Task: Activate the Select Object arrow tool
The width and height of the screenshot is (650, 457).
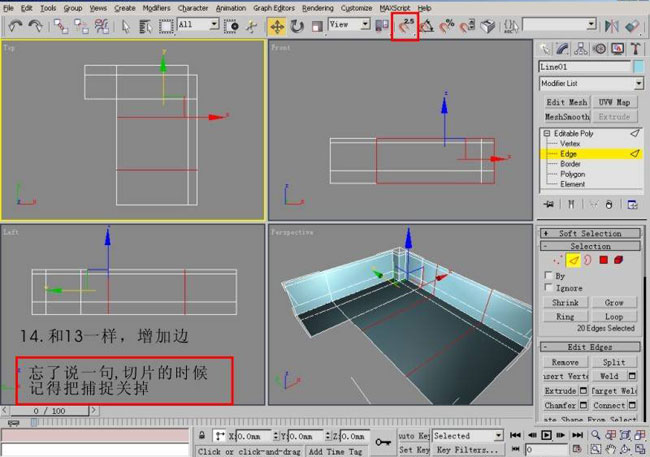Action: pyautogui.click(x=126, y=26)
